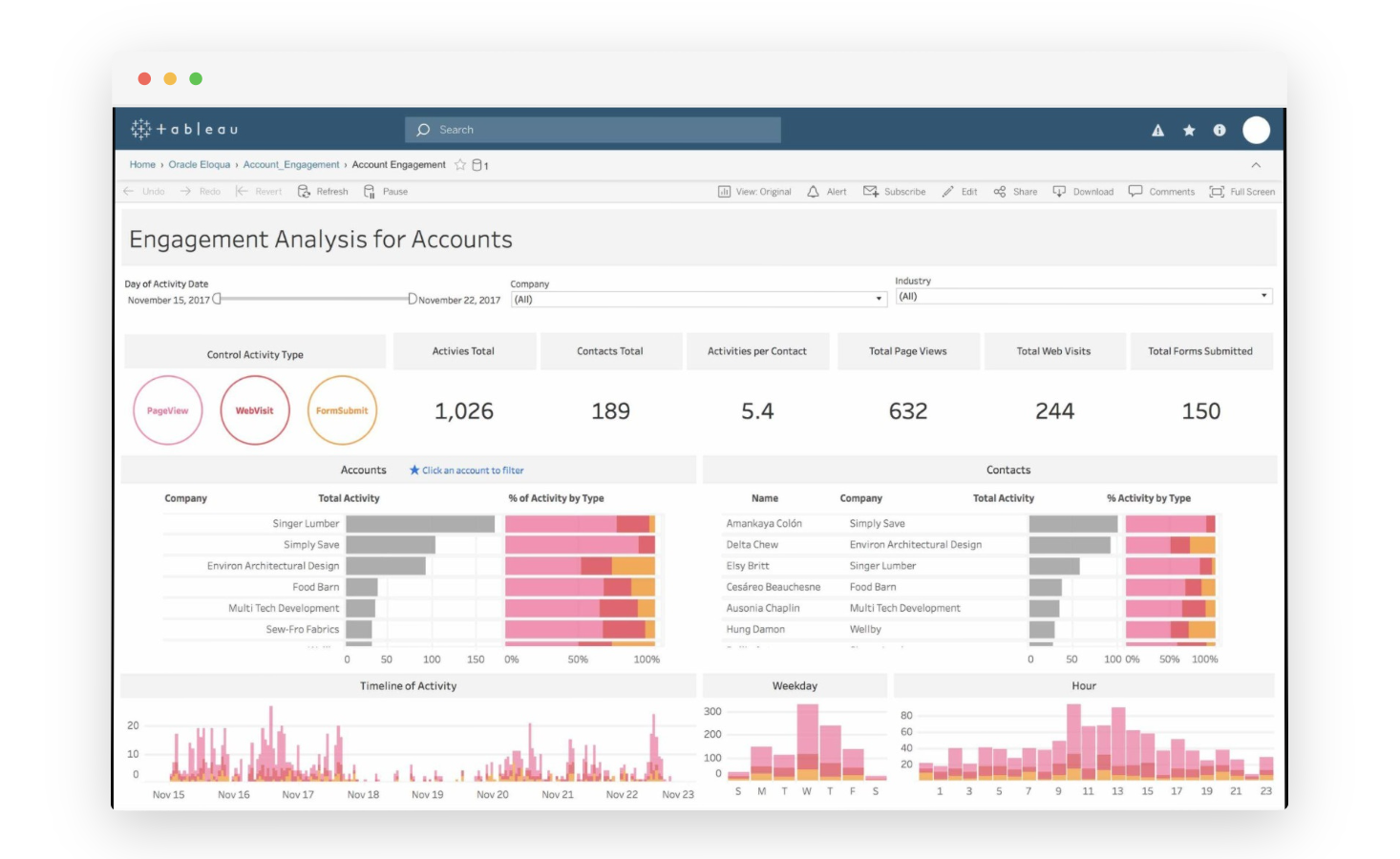
Task: Open favorites star in header
Action: point(1189,131)
